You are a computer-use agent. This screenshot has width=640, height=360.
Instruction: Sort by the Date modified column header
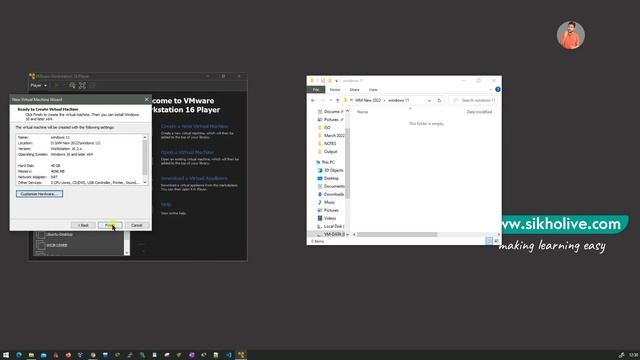click(x=479, y=112)
